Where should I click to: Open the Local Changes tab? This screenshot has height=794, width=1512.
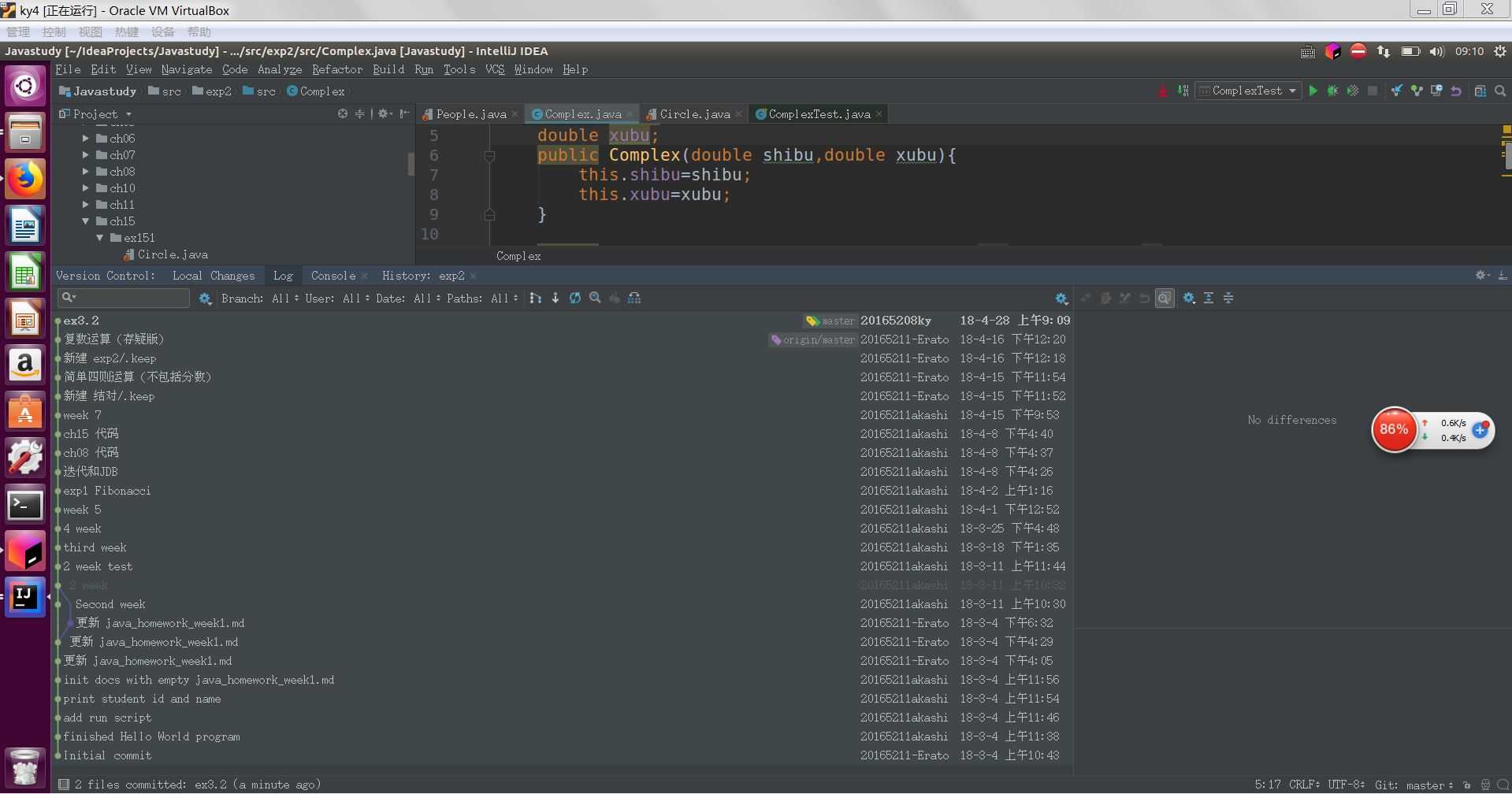(x=214, y=276)
